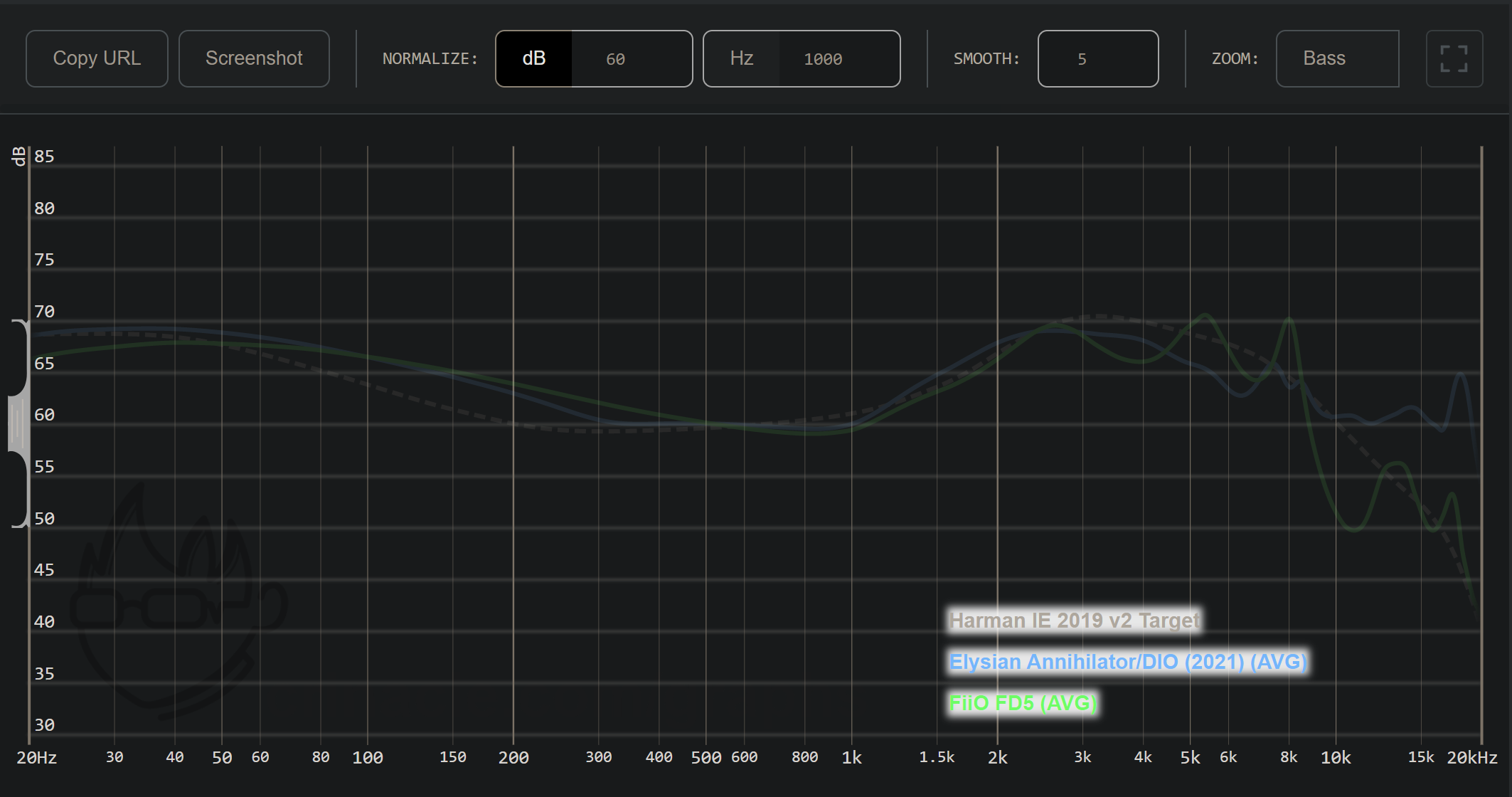Click the SMOOTH: label

986,59
